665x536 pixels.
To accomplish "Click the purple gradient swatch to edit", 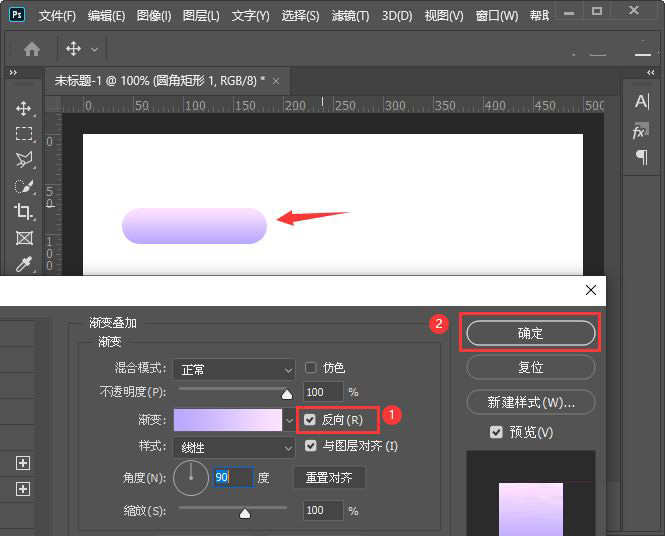I will pyautogui.click(x=228, y=420).
